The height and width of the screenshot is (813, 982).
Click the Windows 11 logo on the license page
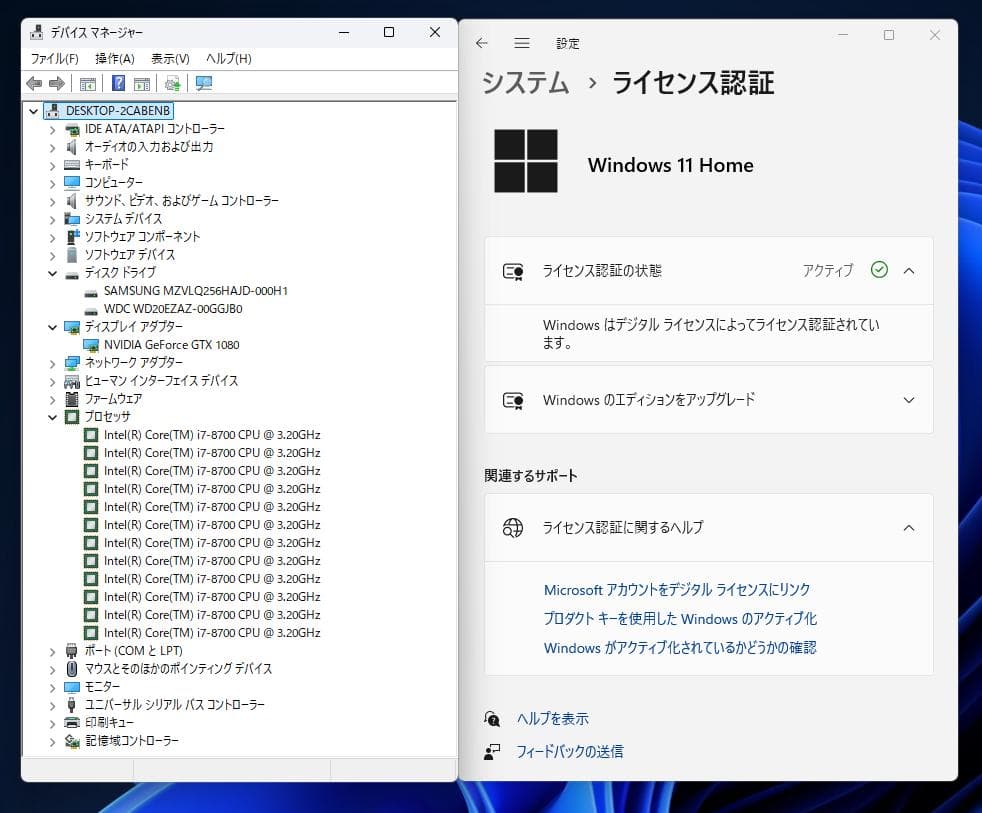[x=527, y=160]
